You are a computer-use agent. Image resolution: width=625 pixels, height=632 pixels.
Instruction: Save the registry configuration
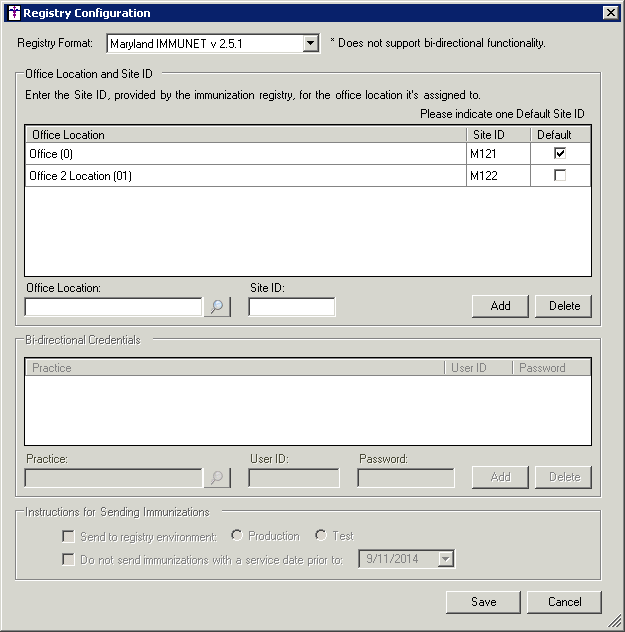(x=484, y=601)
